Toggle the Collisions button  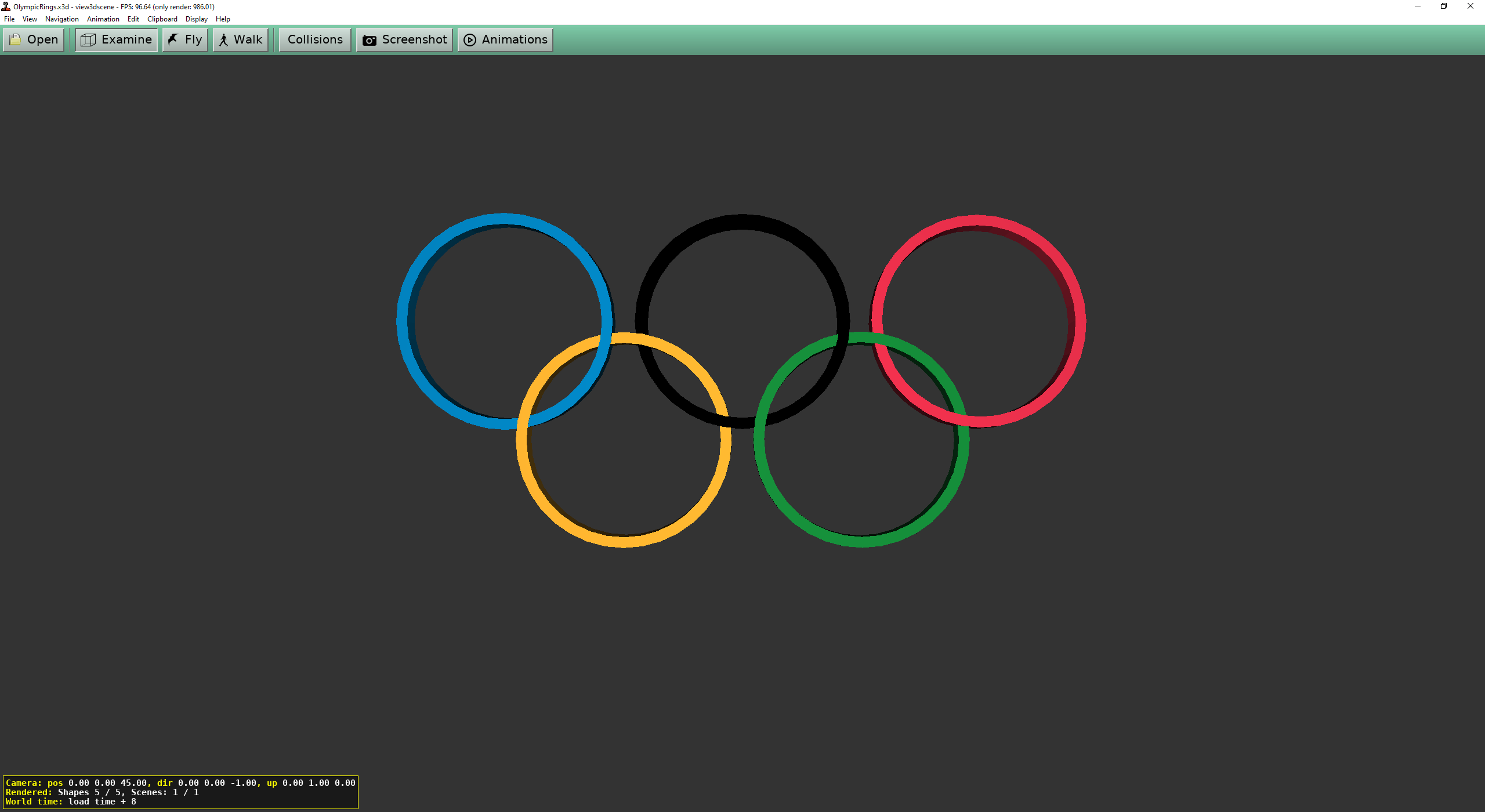315,39
